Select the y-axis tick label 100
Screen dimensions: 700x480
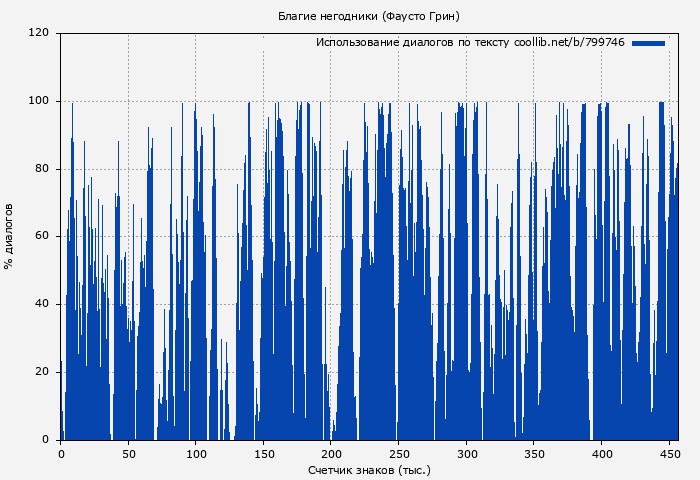pos(39,101)
